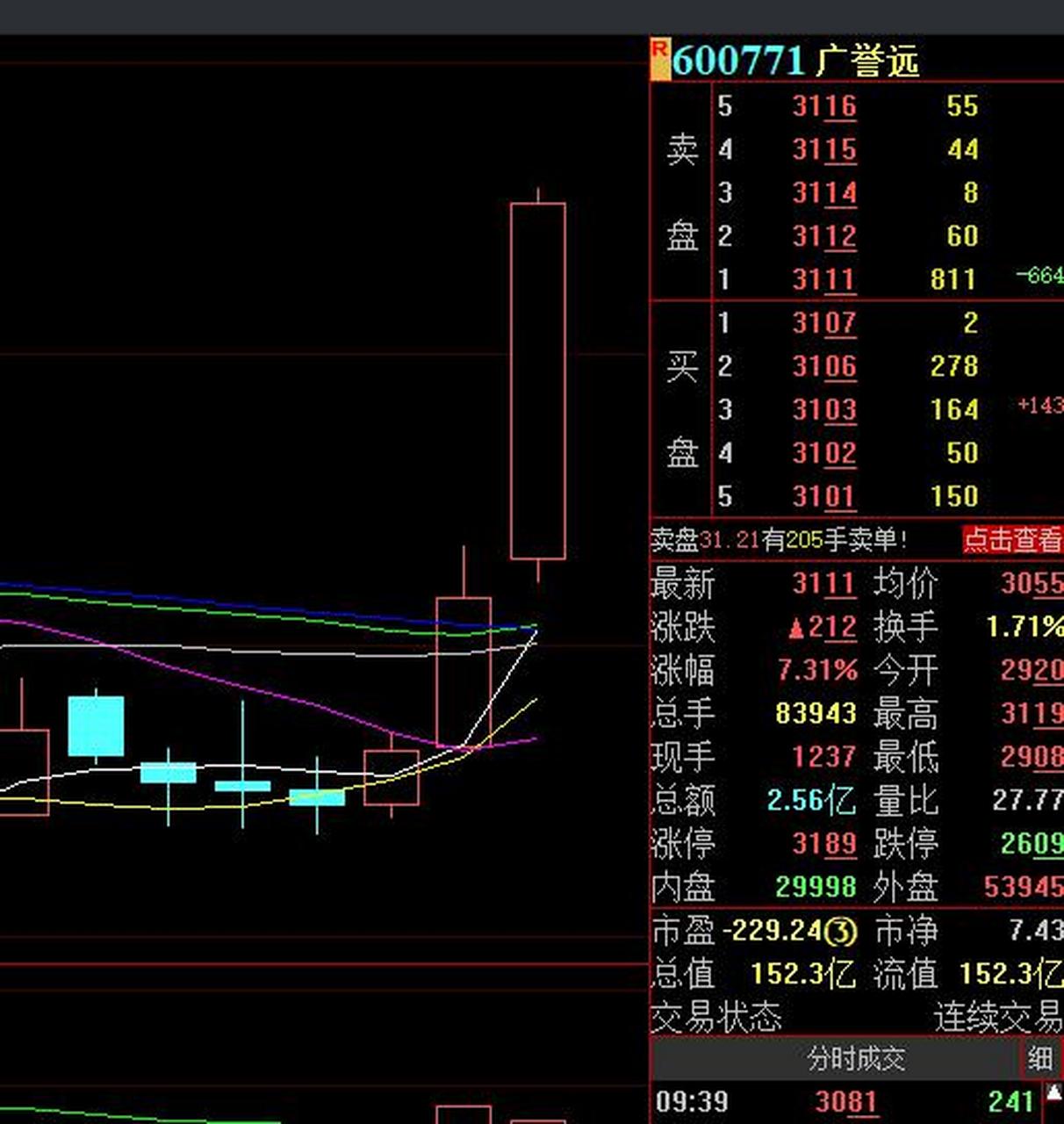Click the large cyan filled candlestick

96,725
